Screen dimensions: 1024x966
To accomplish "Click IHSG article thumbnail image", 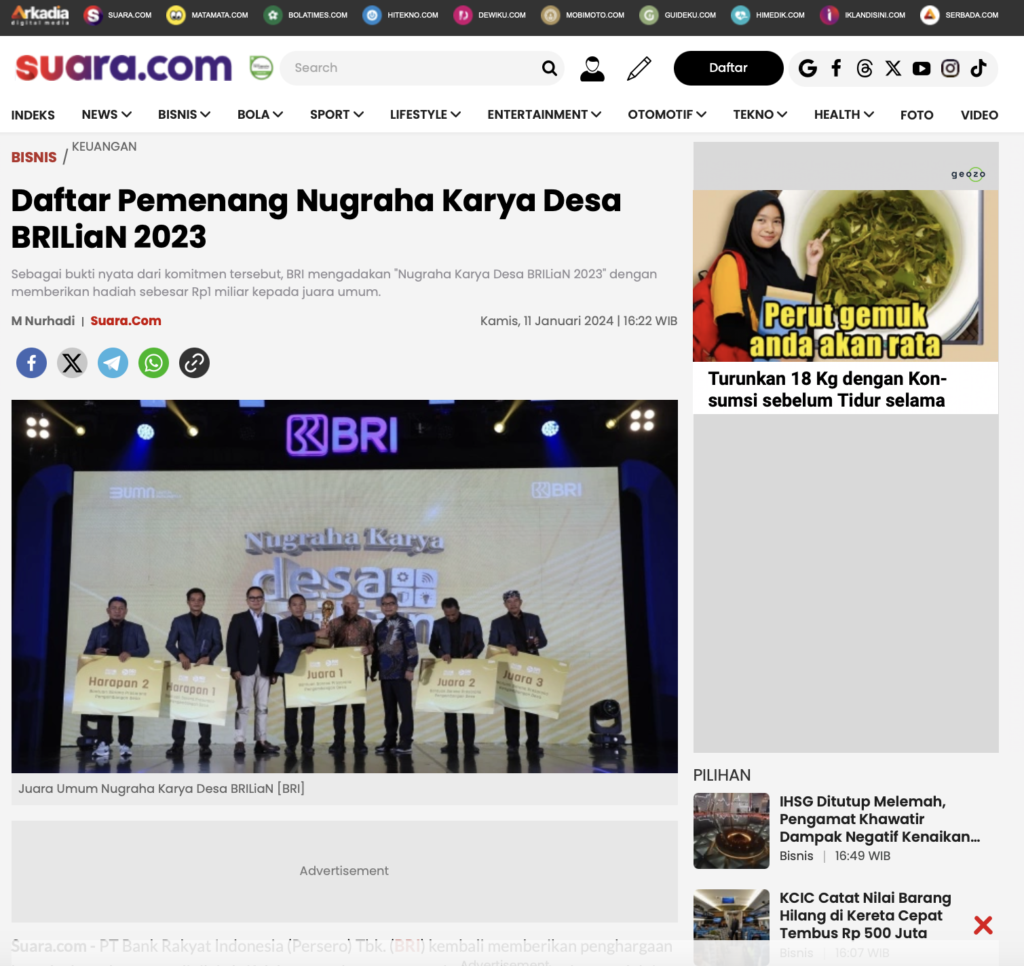I will pos(731,830).
